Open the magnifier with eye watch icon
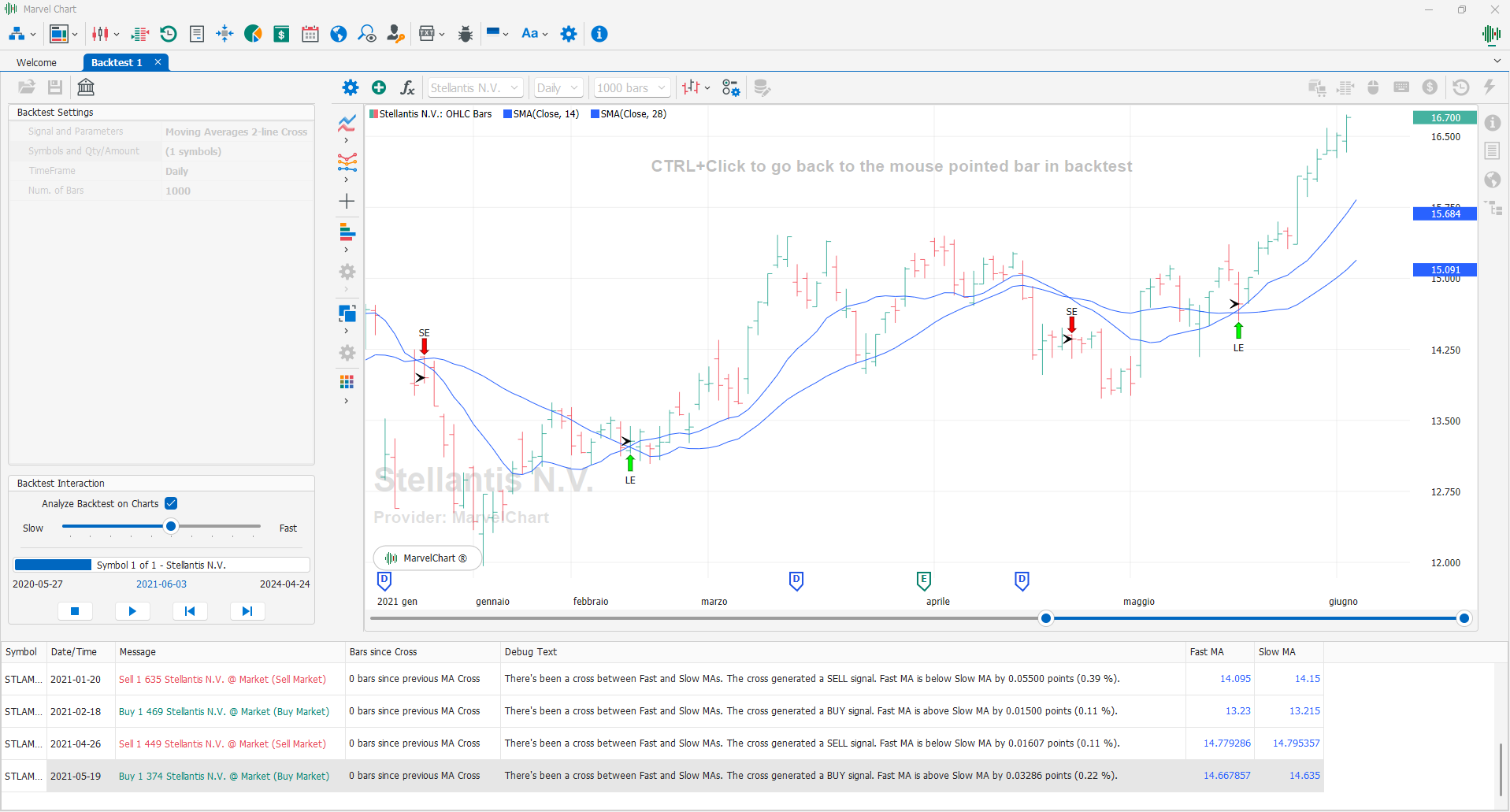 pos(367,34)
